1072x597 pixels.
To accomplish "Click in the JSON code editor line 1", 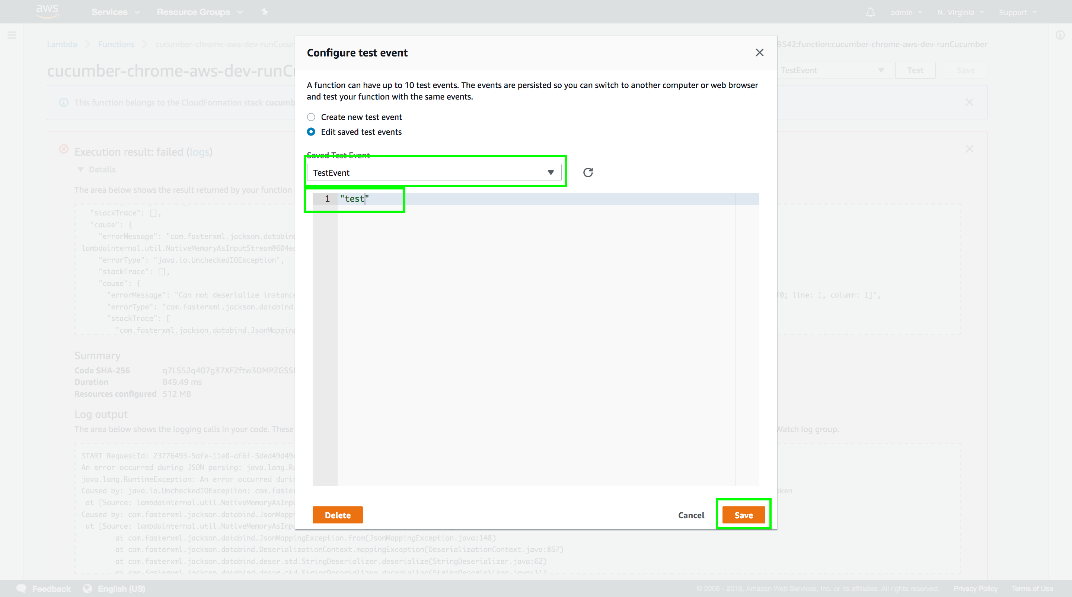I will click(500, 199).
